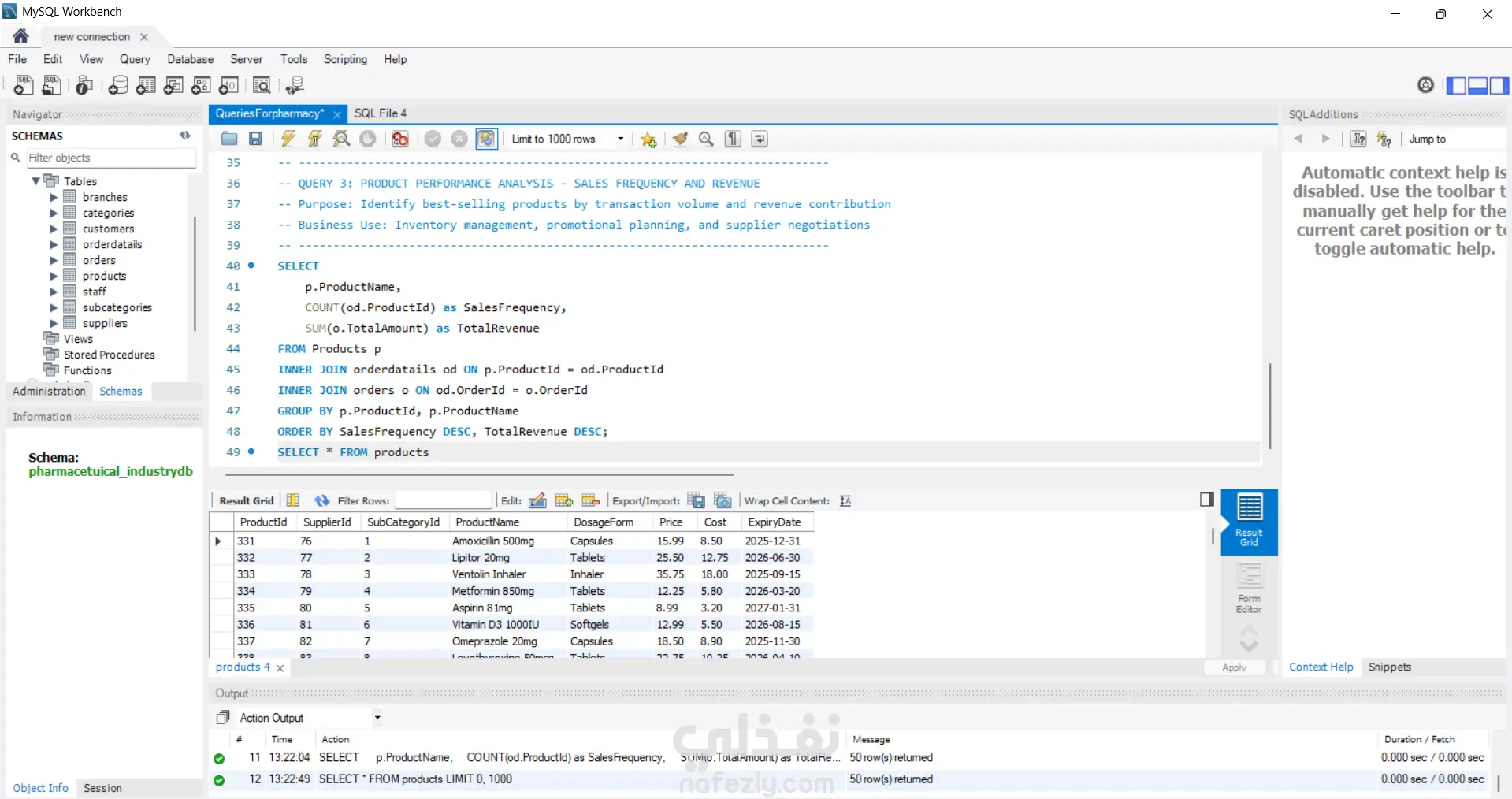
Task: Toggle the bottom output panel visibility
Action: 1477,85
